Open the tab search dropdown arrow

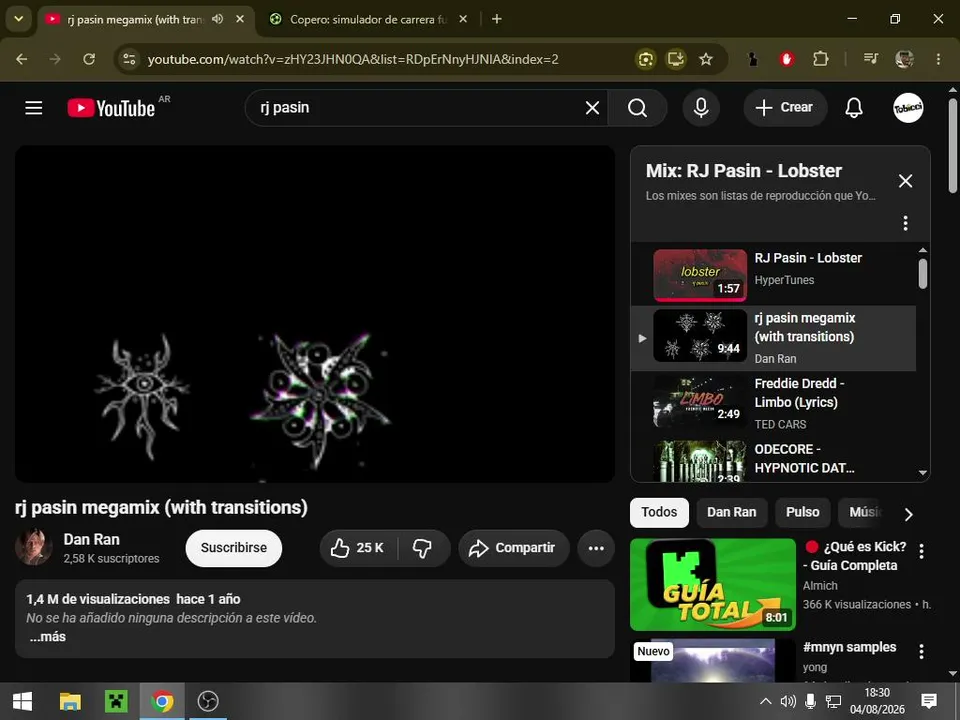(19, 19)
